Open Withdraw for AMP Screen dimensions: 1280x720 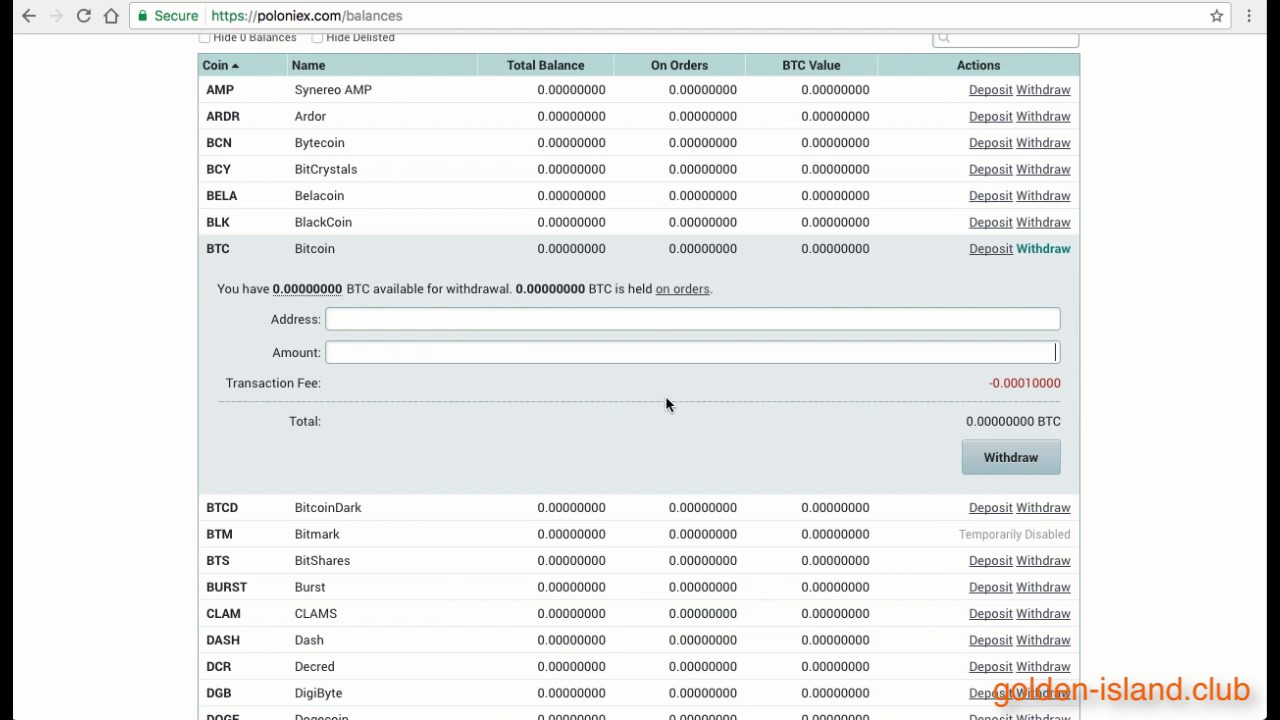(x=1043, y=90)
